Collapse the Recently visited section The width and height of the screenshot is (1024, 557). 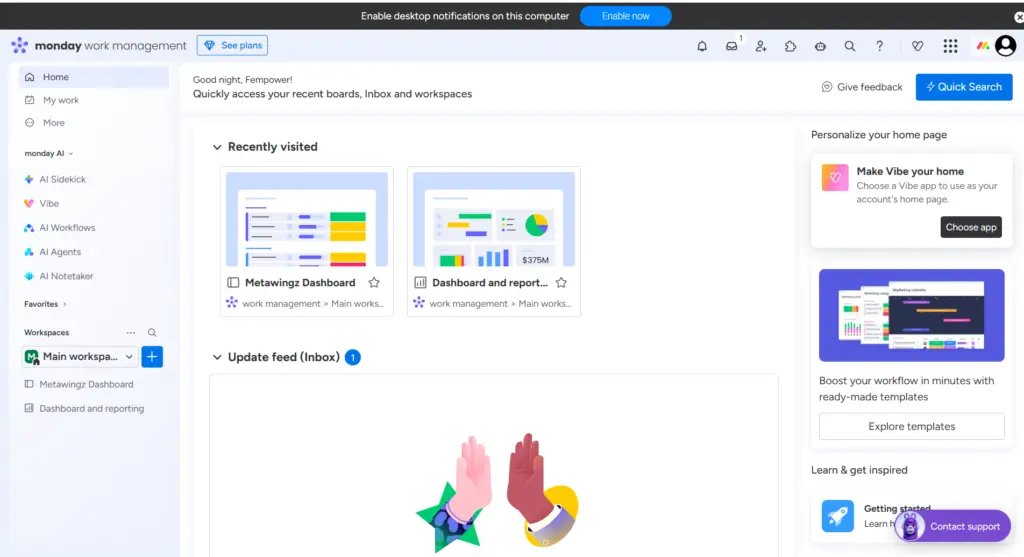pos(217,147)
